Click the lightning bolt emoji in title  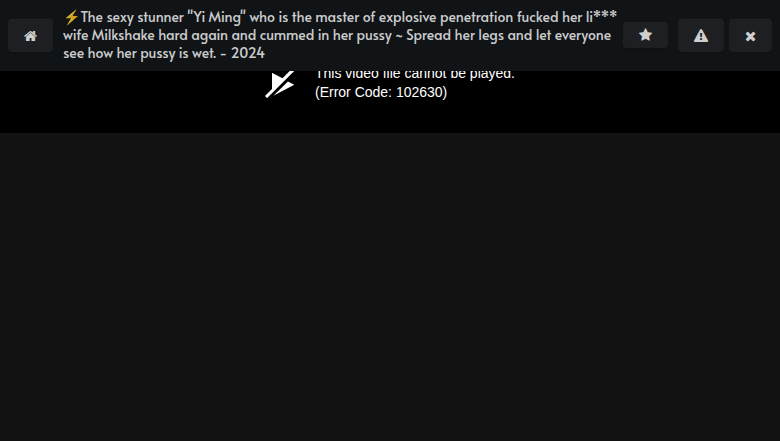click(71, 17)
